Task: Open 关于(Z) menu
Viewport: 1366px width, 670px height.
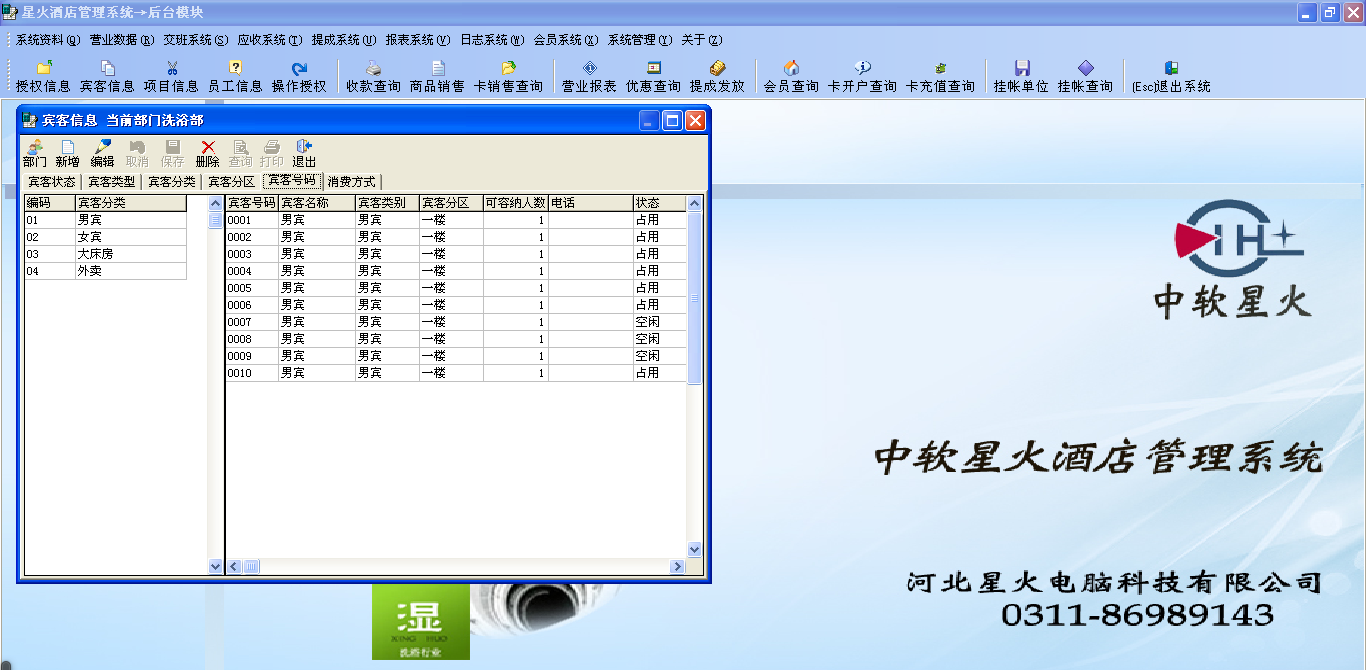Action: pos(702,40)
